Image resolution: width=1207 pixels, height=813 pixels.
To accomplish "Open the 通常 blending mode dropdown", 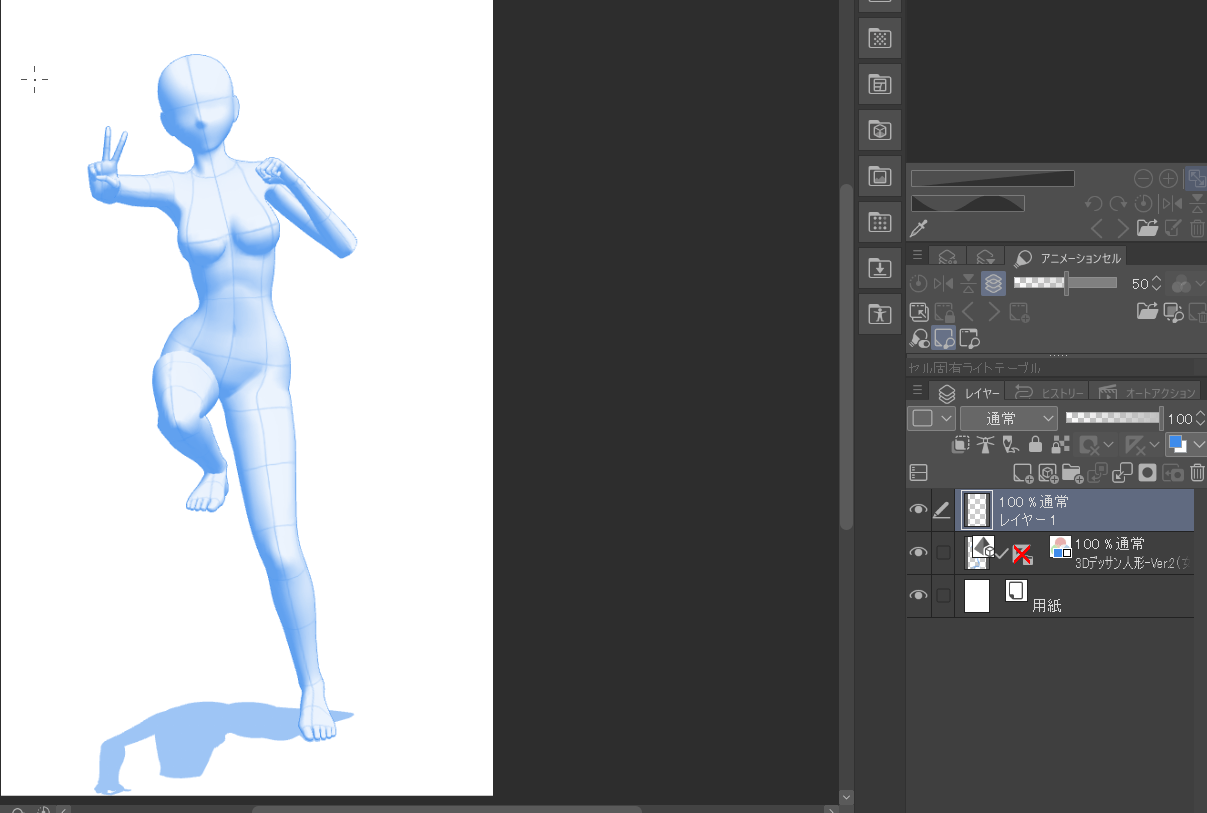I will click(1008, 419).
